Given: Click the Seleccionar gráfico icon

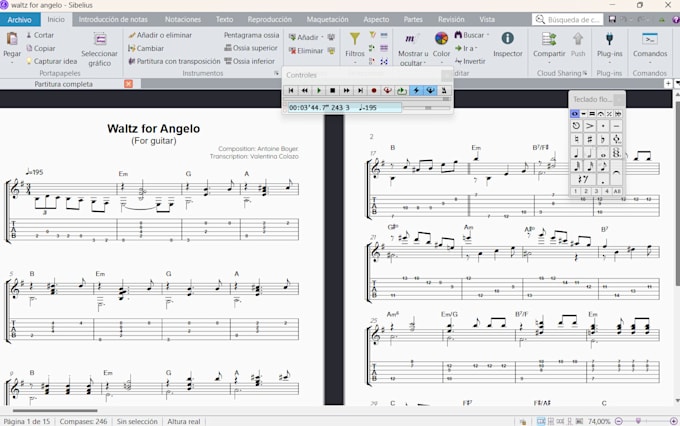Looking at the screenshot, I should (x=99, y=39).
